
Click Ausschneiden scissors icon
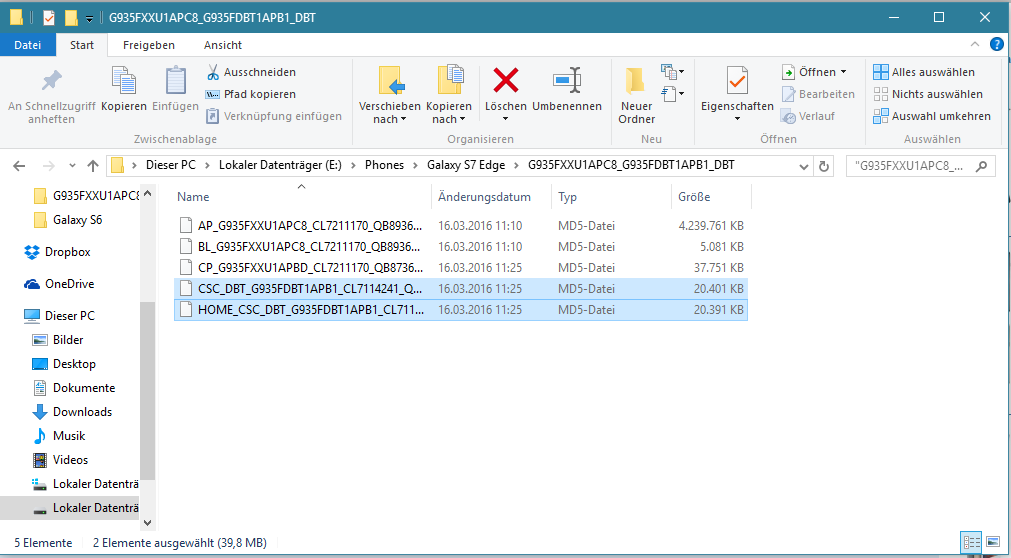point(213,72)
